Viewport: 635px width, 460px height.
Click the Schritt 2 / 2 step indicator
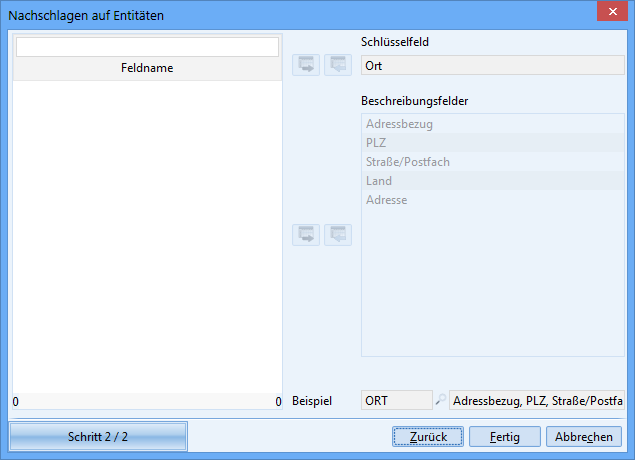tap(98, 437)
